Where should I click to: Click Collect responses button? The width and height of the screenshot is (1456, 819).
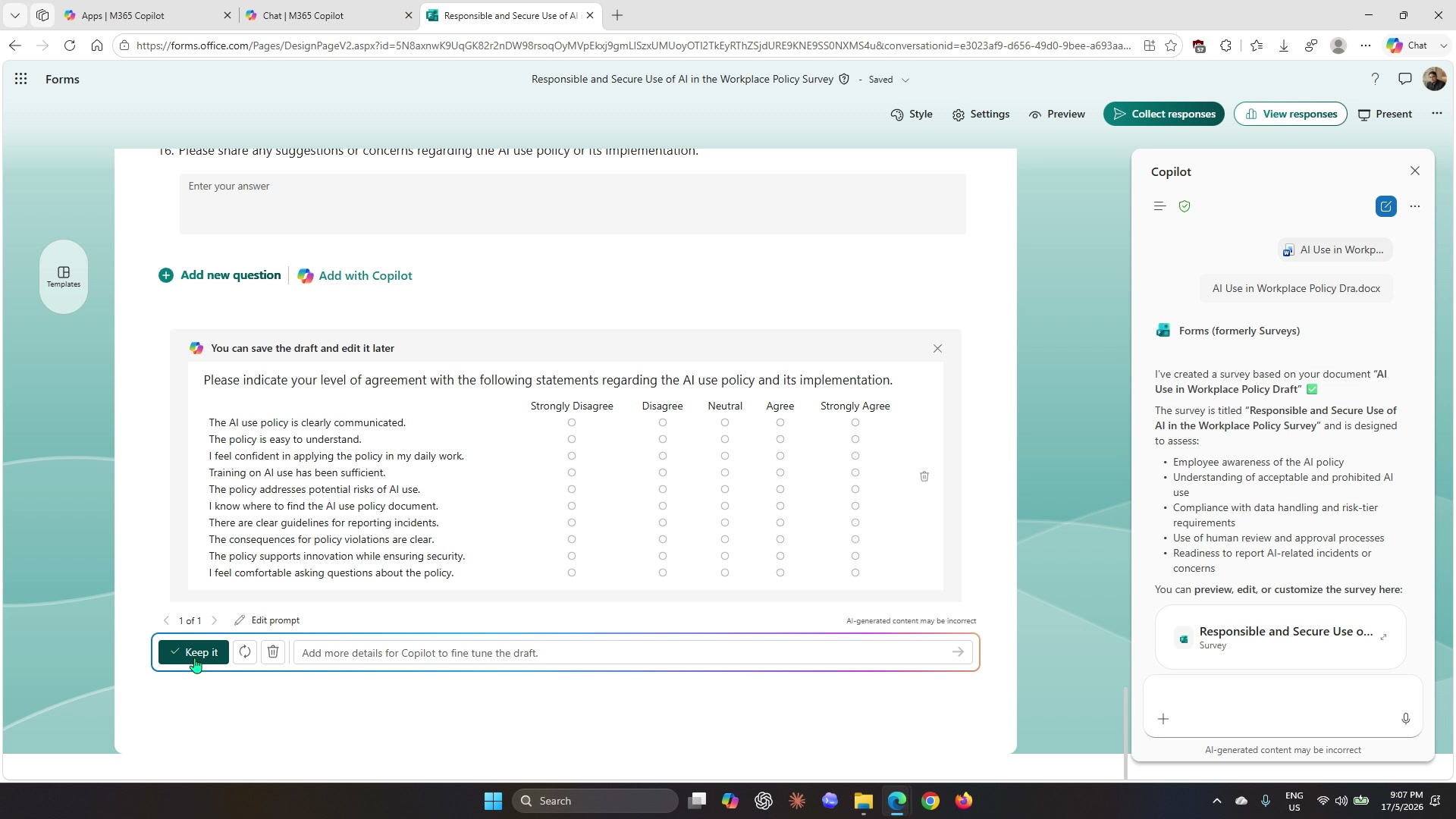click(x=1163, y=114)
